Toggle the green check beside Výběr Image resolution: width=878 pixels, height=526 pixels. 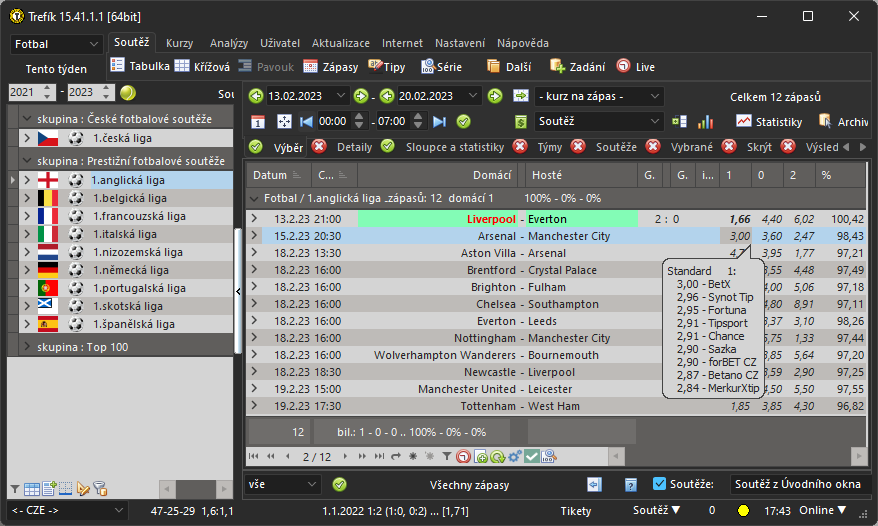pos(256,147)
